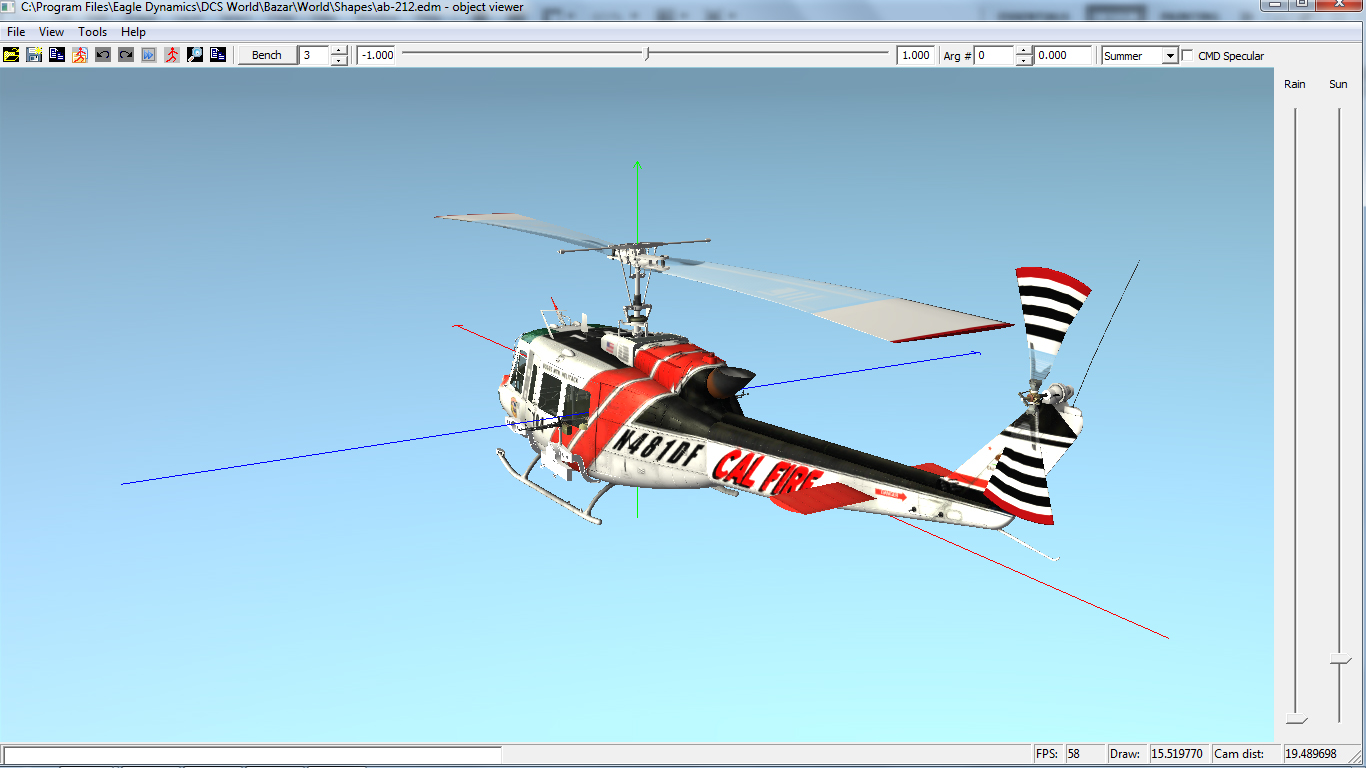Enable the CMD Specular checkbox
This screenshot has width=1366, height=768.
point(1188,56)
